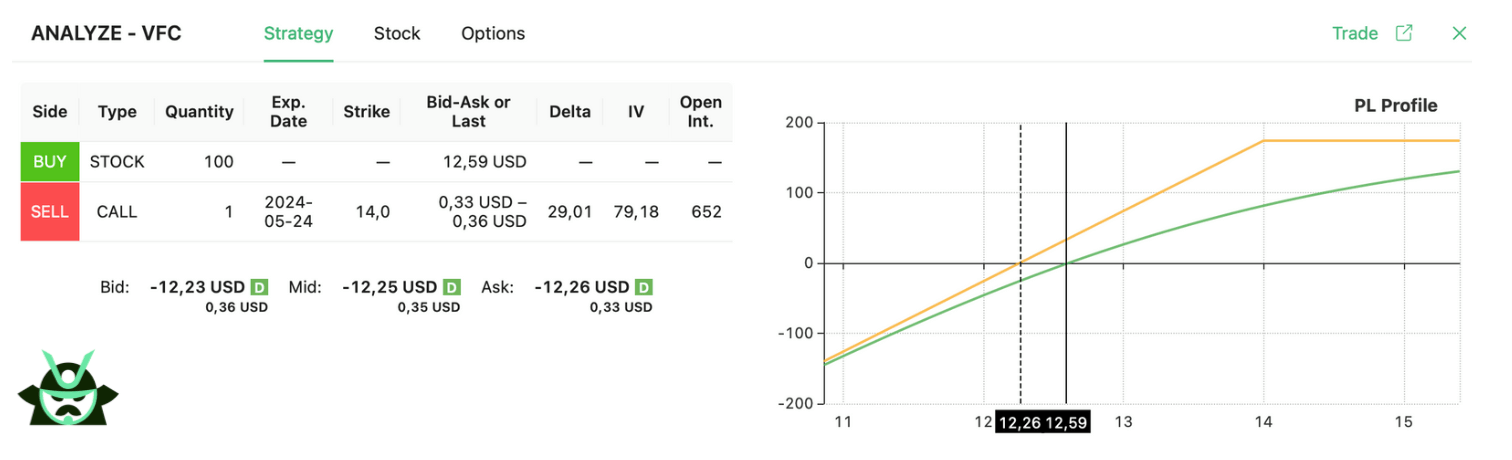Viewport: 1512px width, 460px height.
Task: Open the Stock tab
Action: coord(397,33)
